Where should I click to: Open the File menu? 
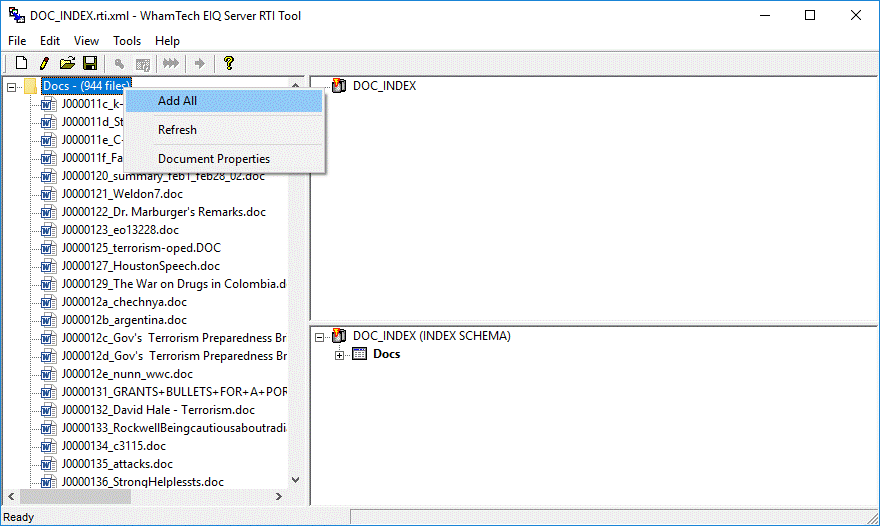click(17, 41)
